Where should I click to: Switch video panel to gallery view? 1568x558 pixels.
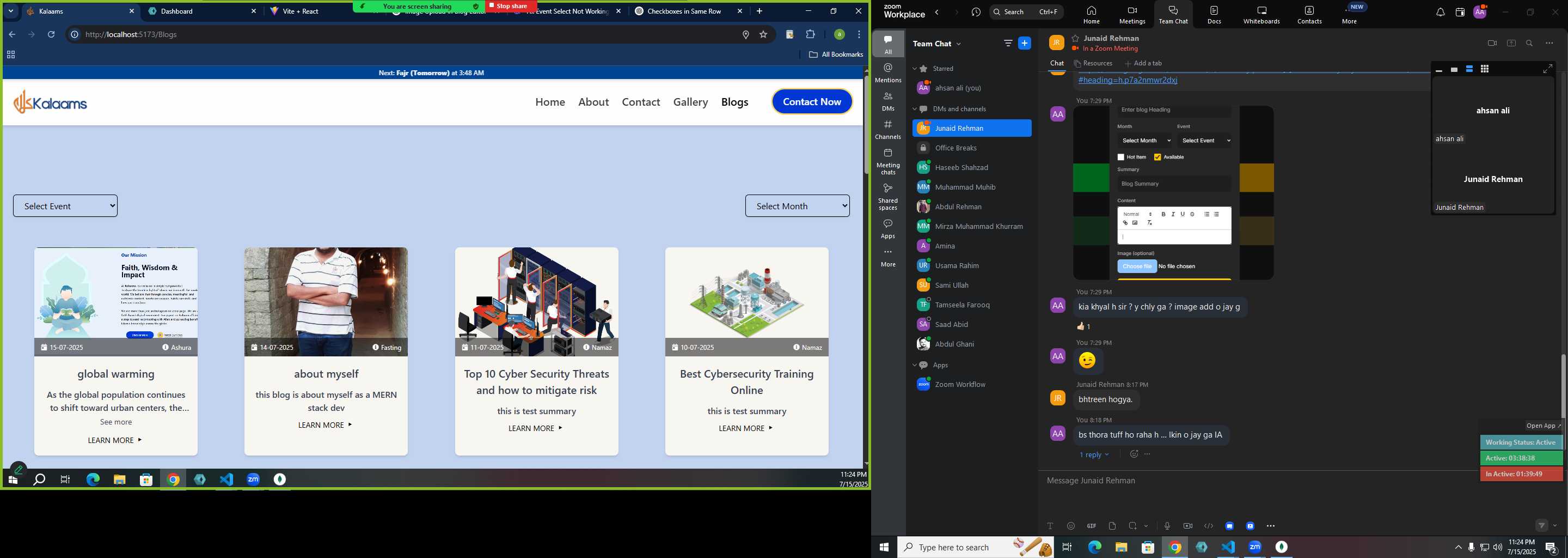click(1485, 69)
